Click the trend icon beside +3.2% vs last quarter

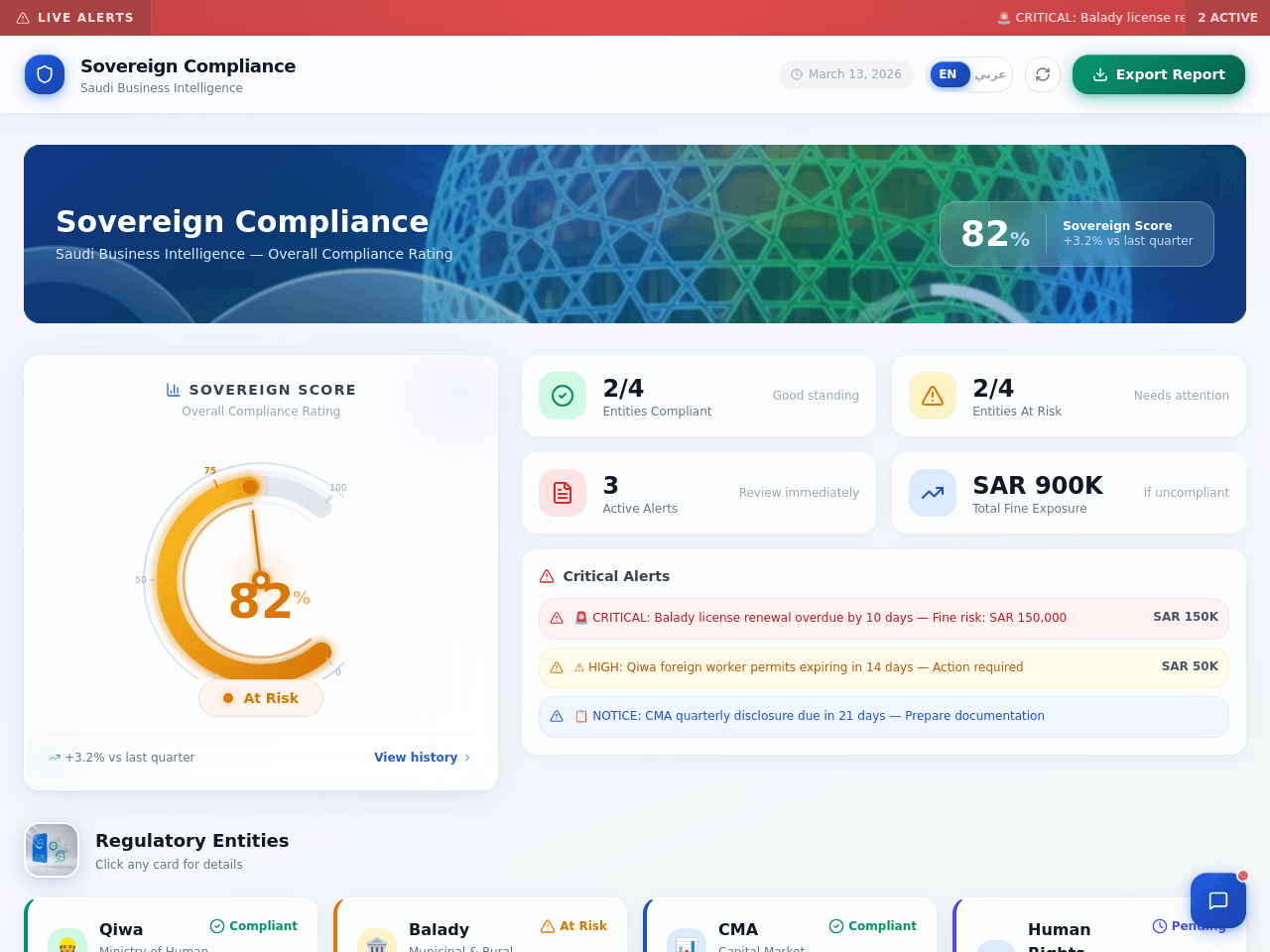(55, 758)
